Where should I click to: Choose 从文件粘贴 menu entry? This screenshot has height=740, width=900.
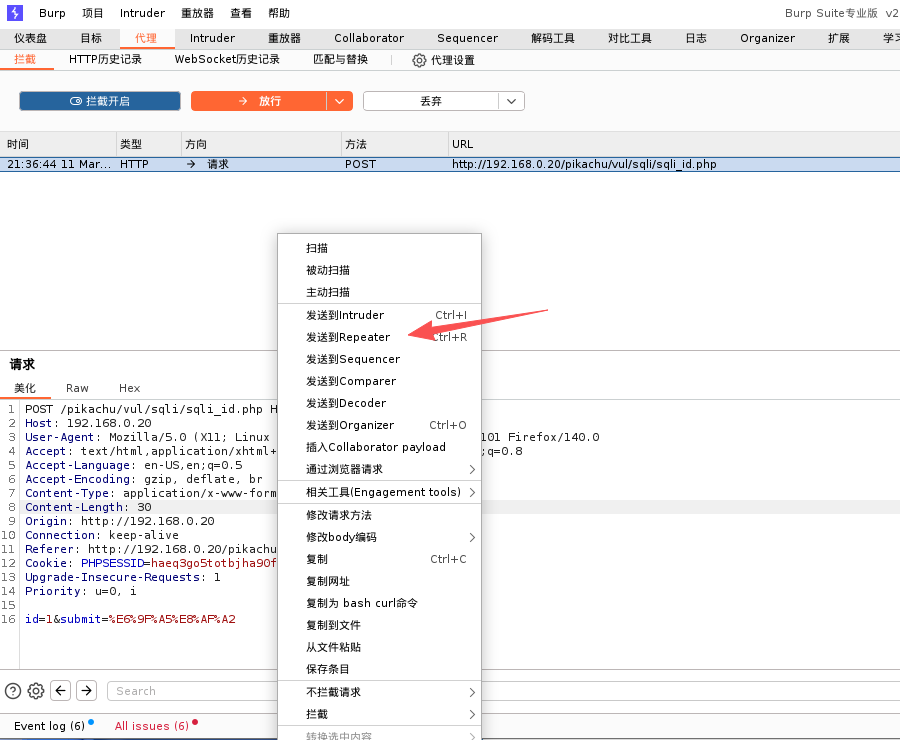click(379, 647)
